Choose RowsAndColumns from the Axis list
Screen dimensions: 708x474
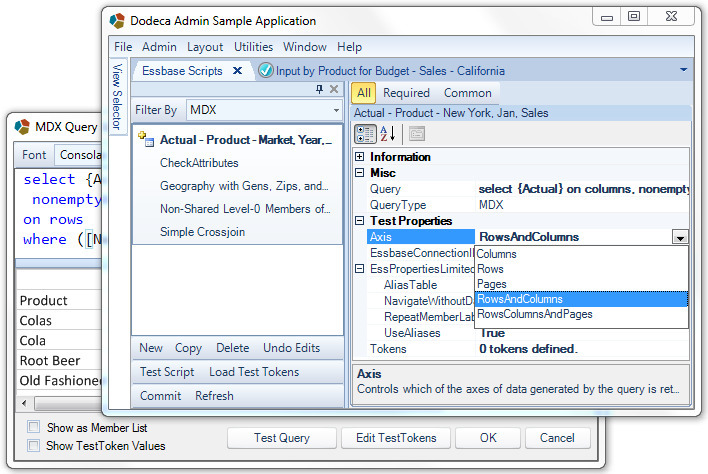[582, 299]
